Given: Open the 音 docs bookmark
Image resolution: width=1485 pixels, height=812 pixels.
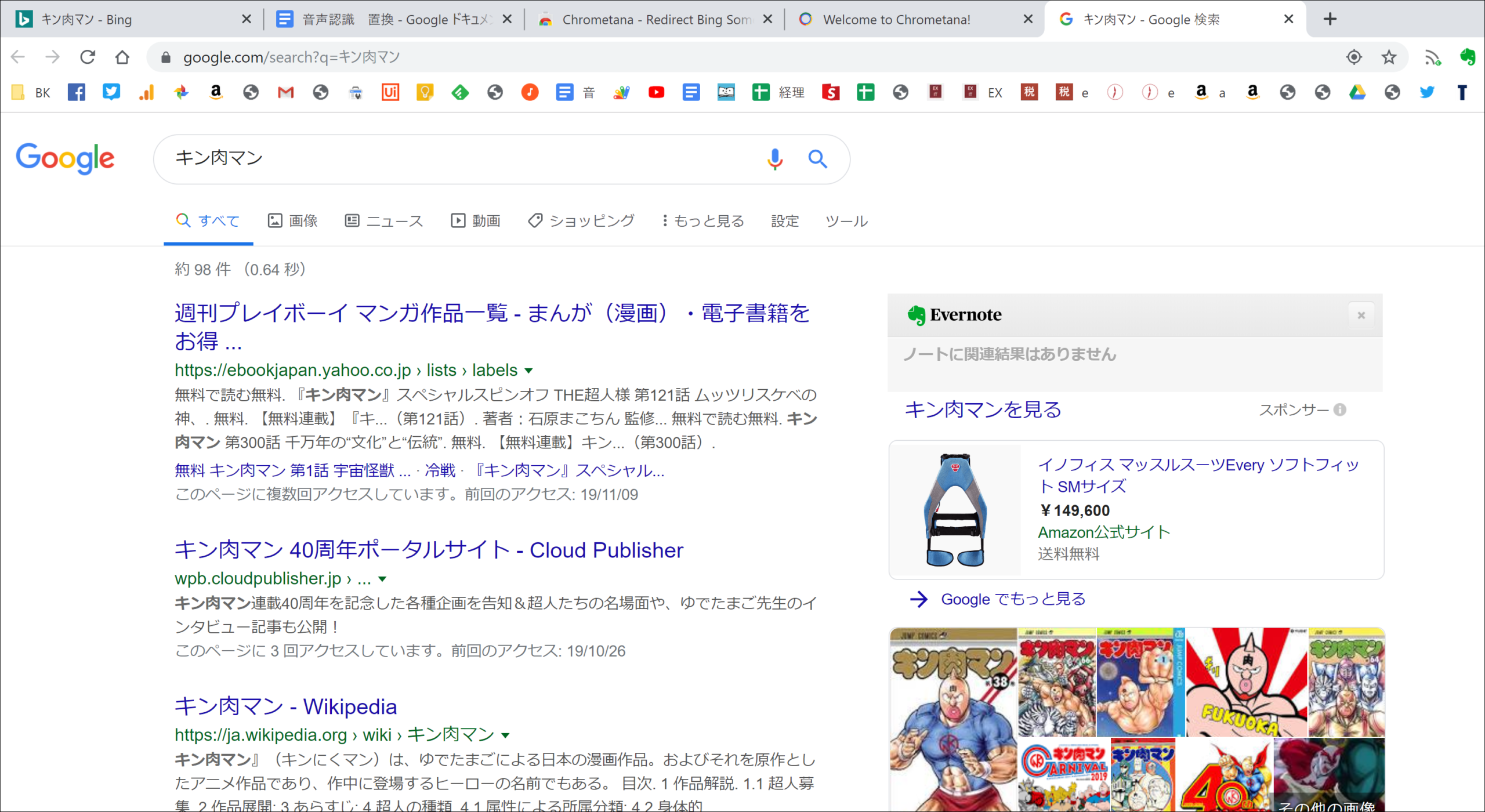Looking at the screenshot, I should pyautogui.click(x=575, y=92).
